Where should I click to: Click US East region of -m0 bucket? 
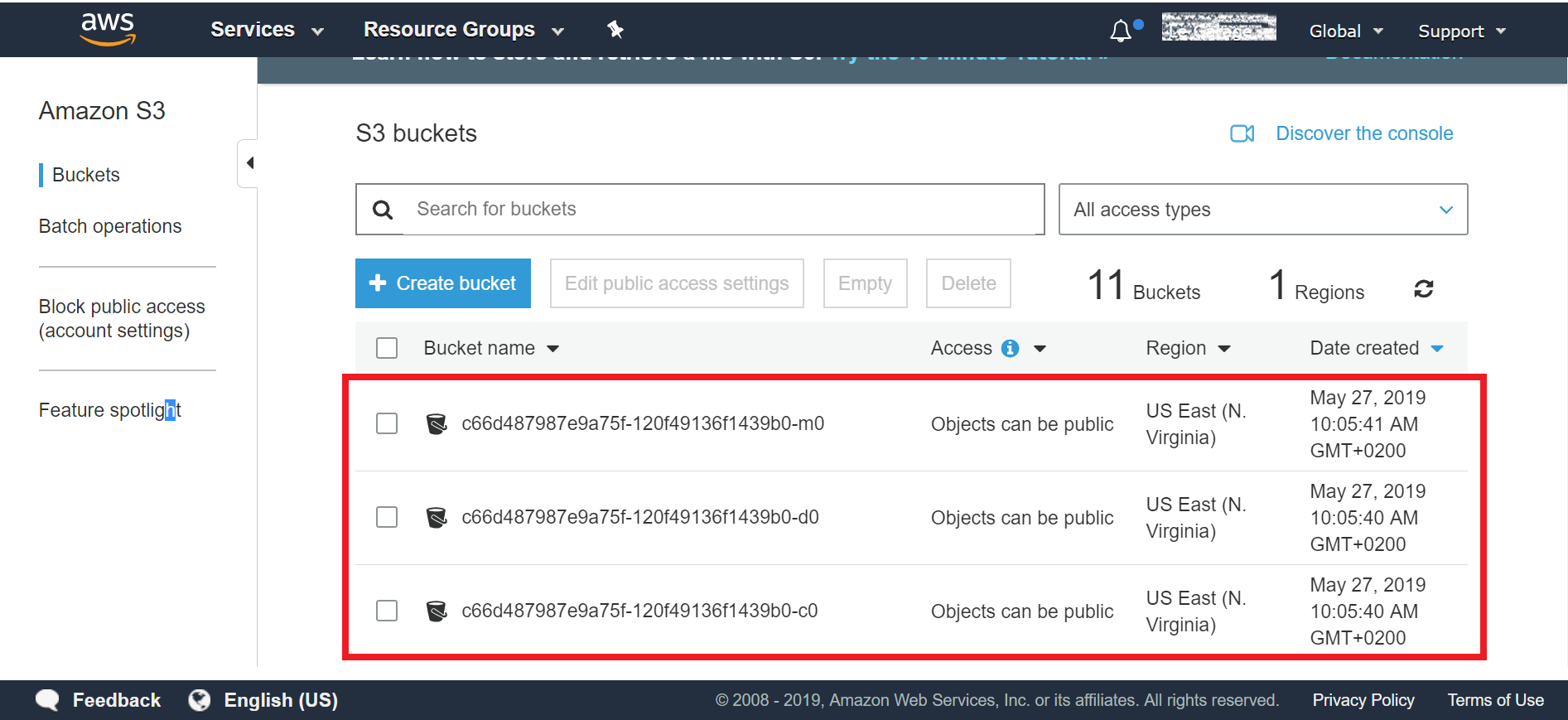(x=1196, y=424)
